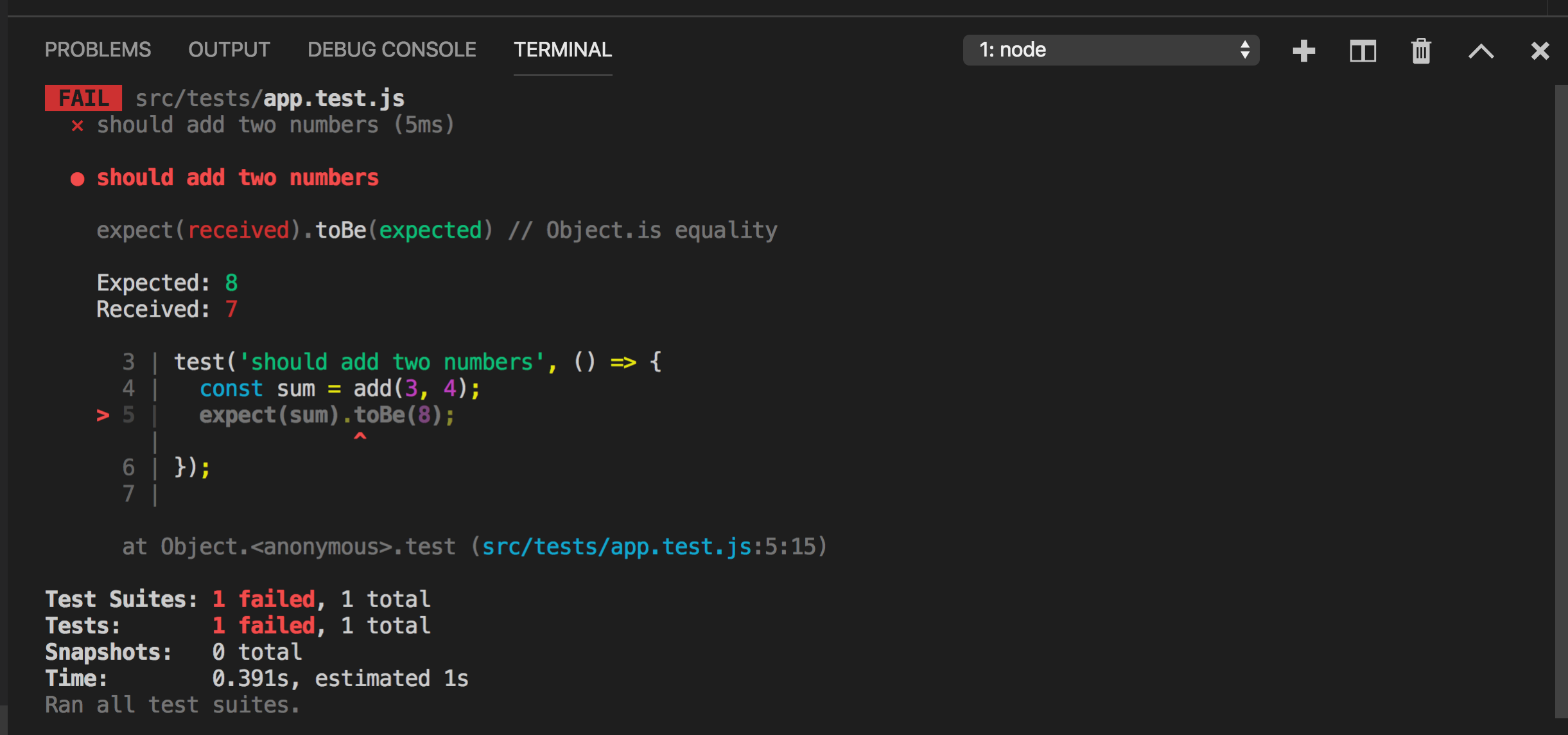Click the red arrow pointing at line 5
This screenshot has width=1568, height=735.
pos(103,416)
